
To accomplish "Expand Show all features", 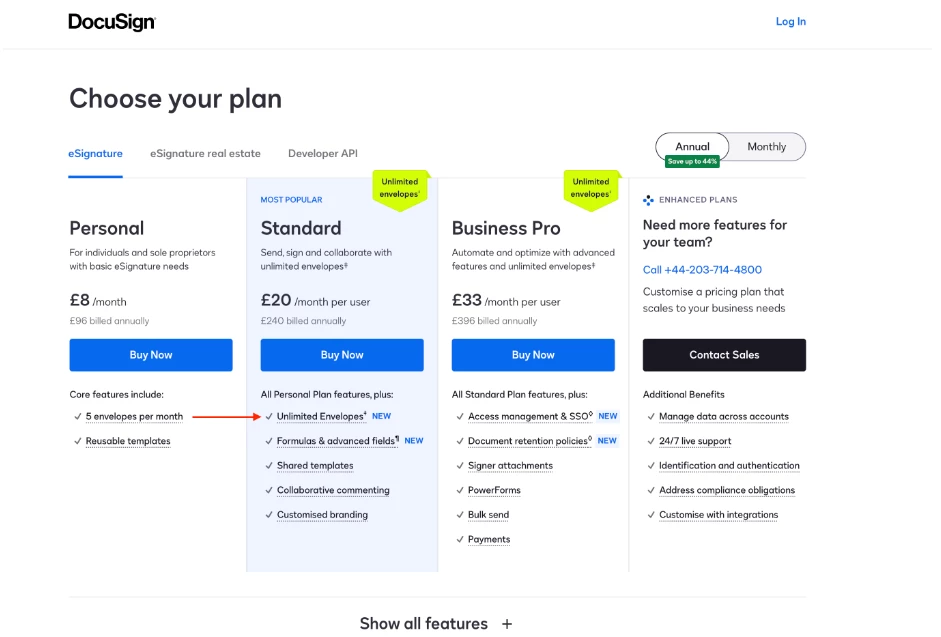I will tap(436, 624).
